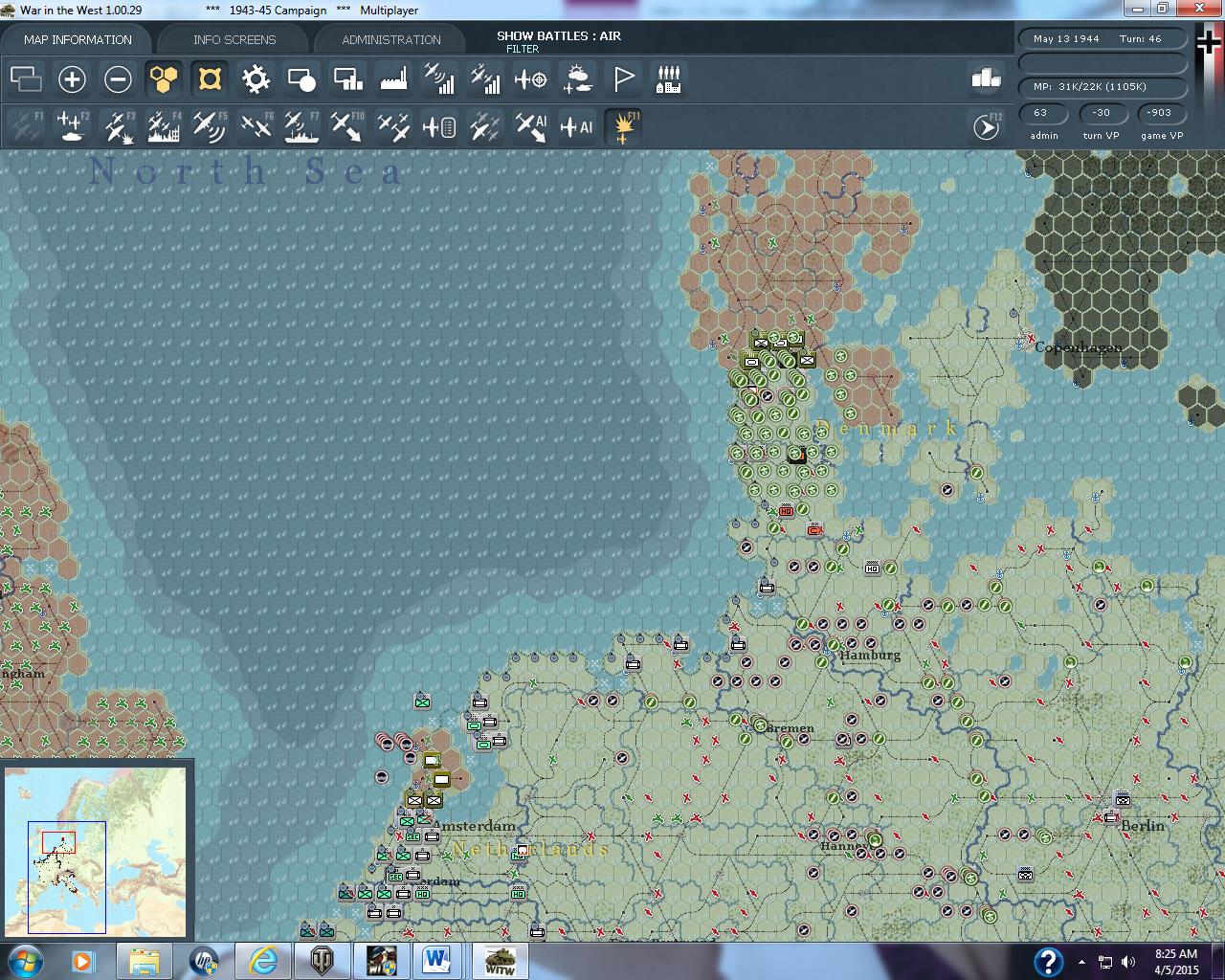1225x980 pixels.
Task: Click the aircraft radar bars icon
Action: (439, 78)
